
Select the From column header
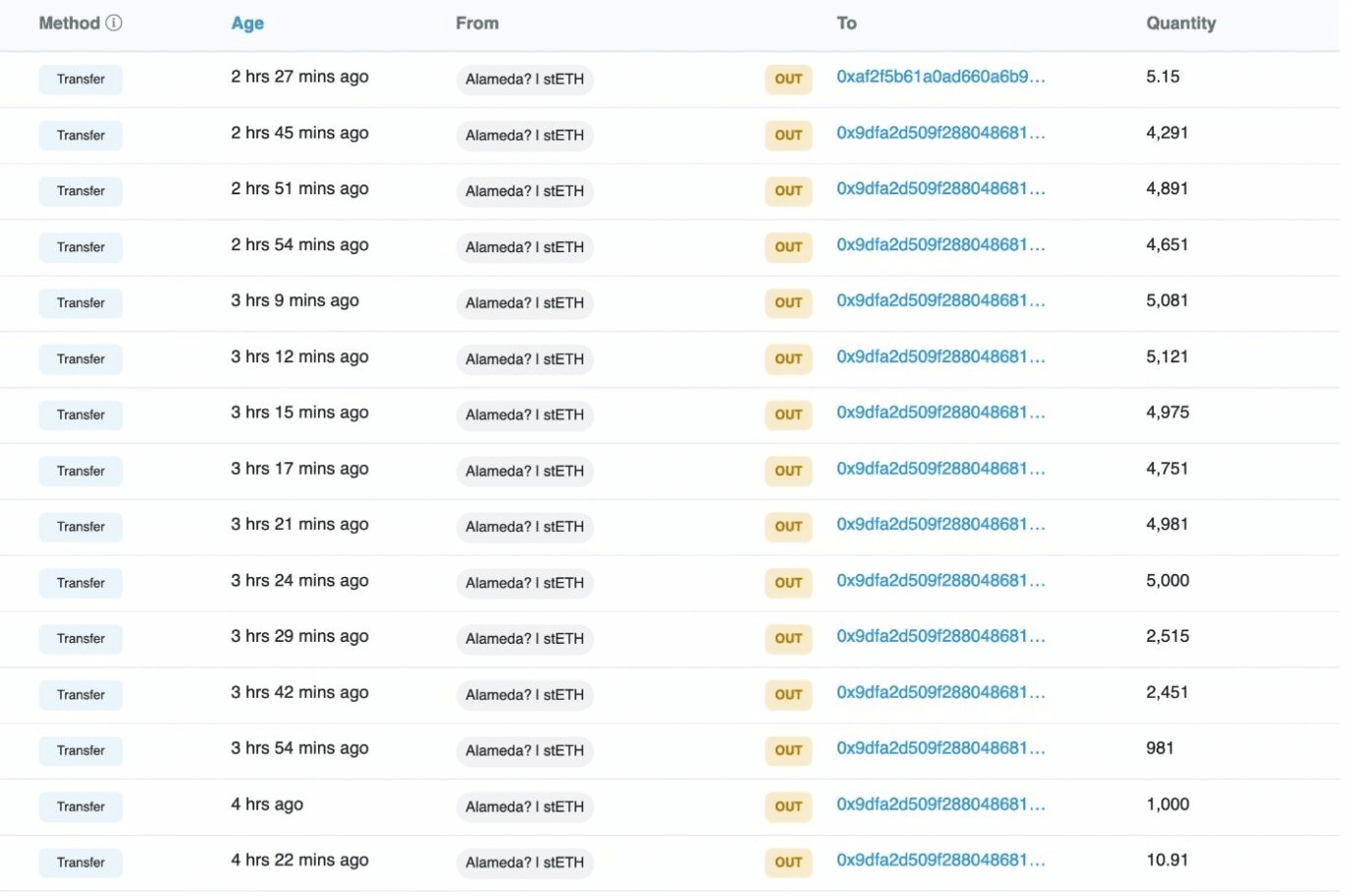click(x=477, y=23)
